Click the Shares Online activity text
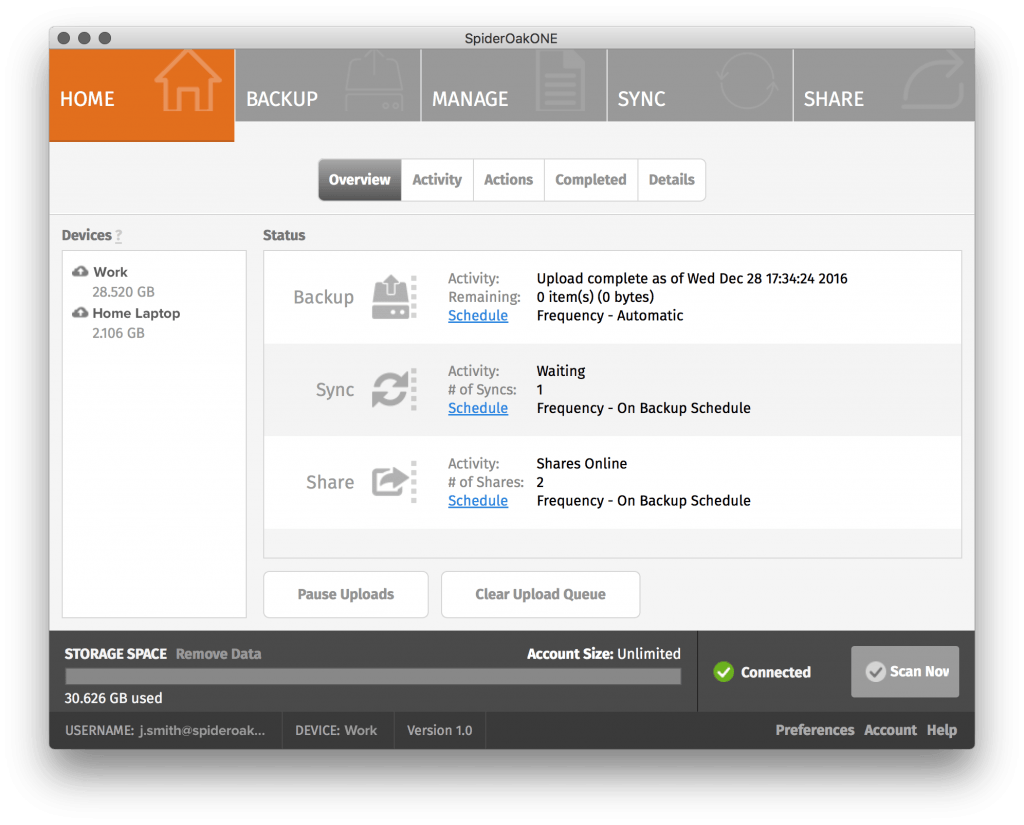 pyautogui.click(x=581, y=464)
